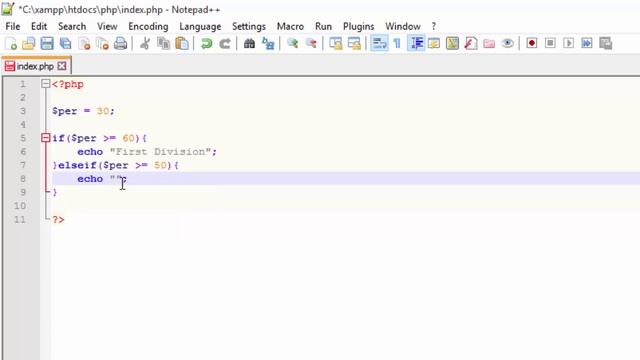
Task: Click the Synchronize Vertical Scrolling icon
Action: point(336,43)
